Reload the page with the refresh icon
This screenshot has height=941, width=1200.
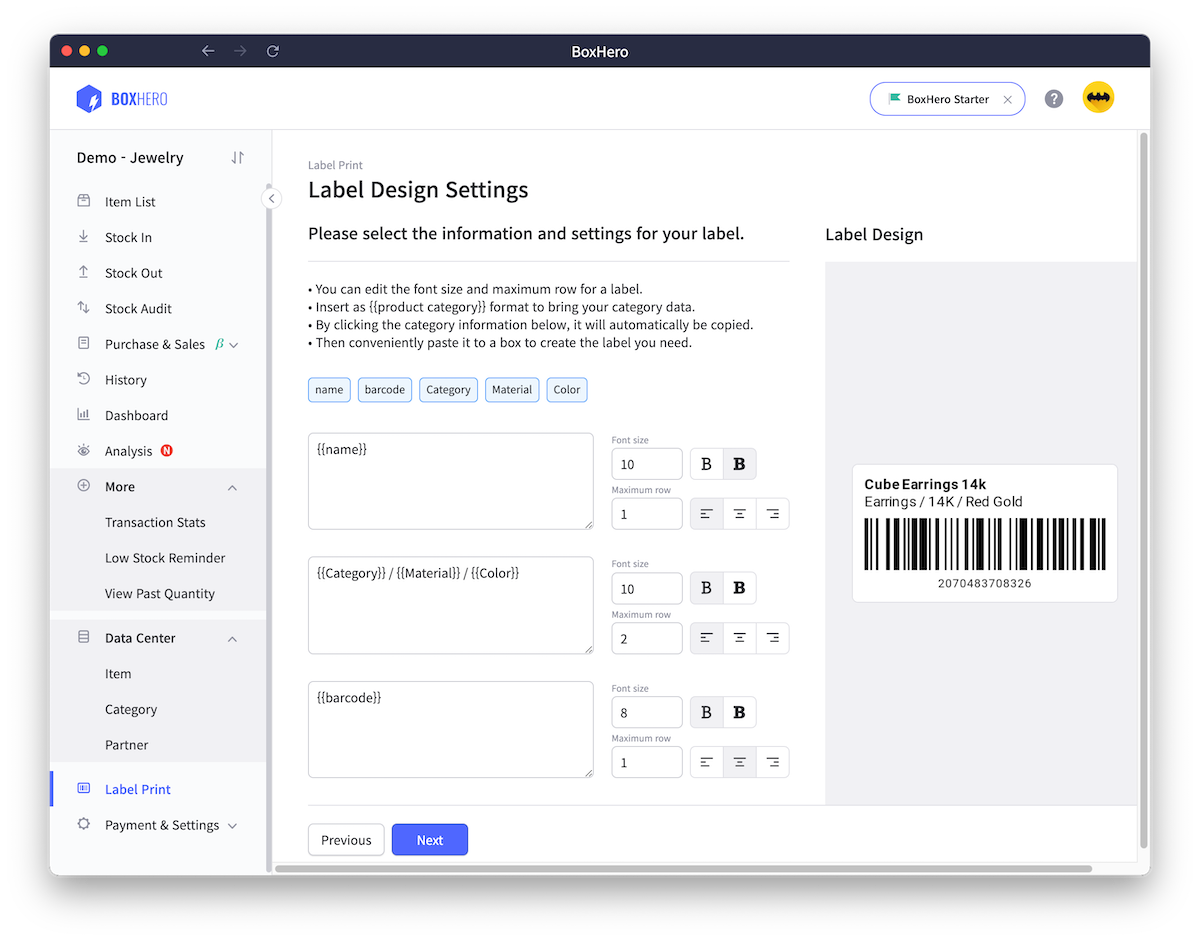(272, 51)
